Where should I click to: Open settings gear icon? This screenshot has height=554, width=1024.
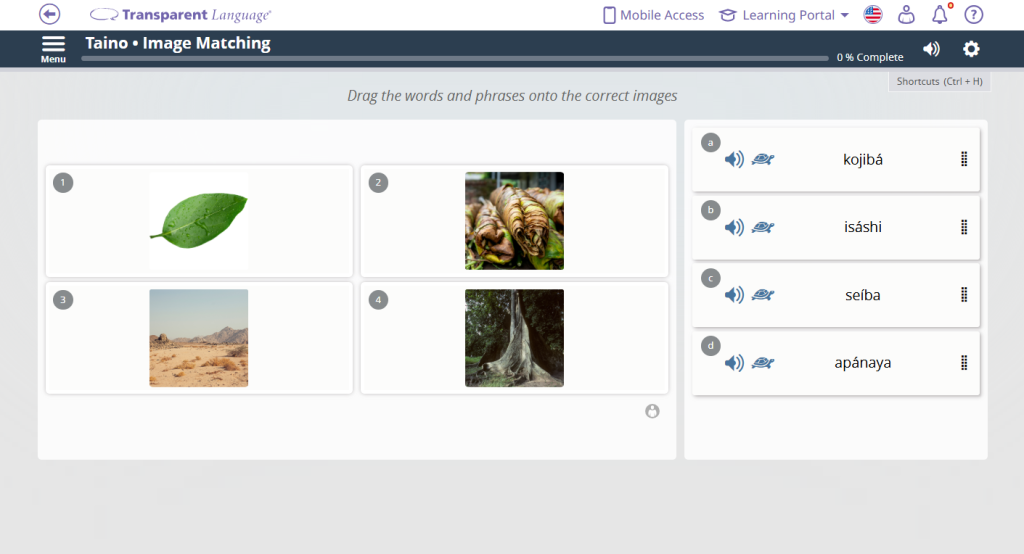click(x=971, y=49)
